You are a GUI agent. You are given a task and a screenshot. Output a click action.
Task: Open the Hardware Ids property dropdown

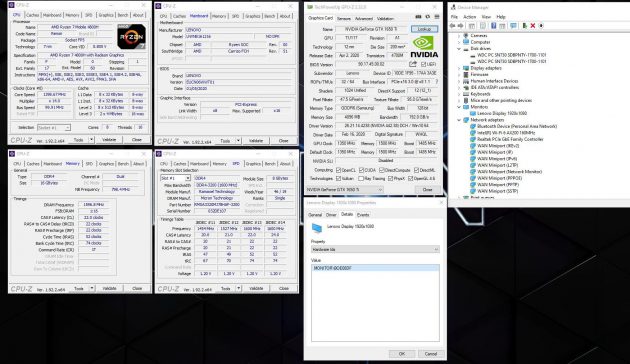[x=375, y=249]
